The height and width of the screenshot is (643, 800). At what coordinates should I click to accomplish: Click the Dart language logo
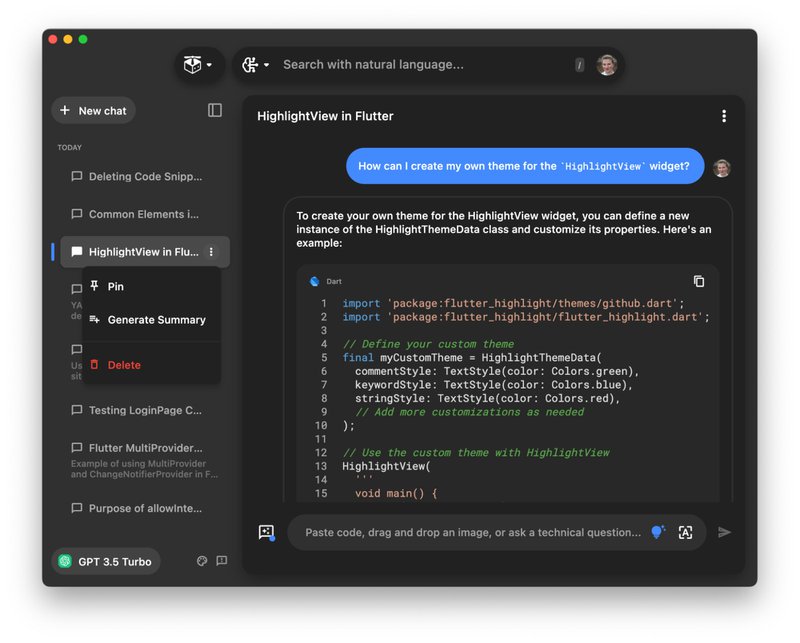tap(314, 281)
